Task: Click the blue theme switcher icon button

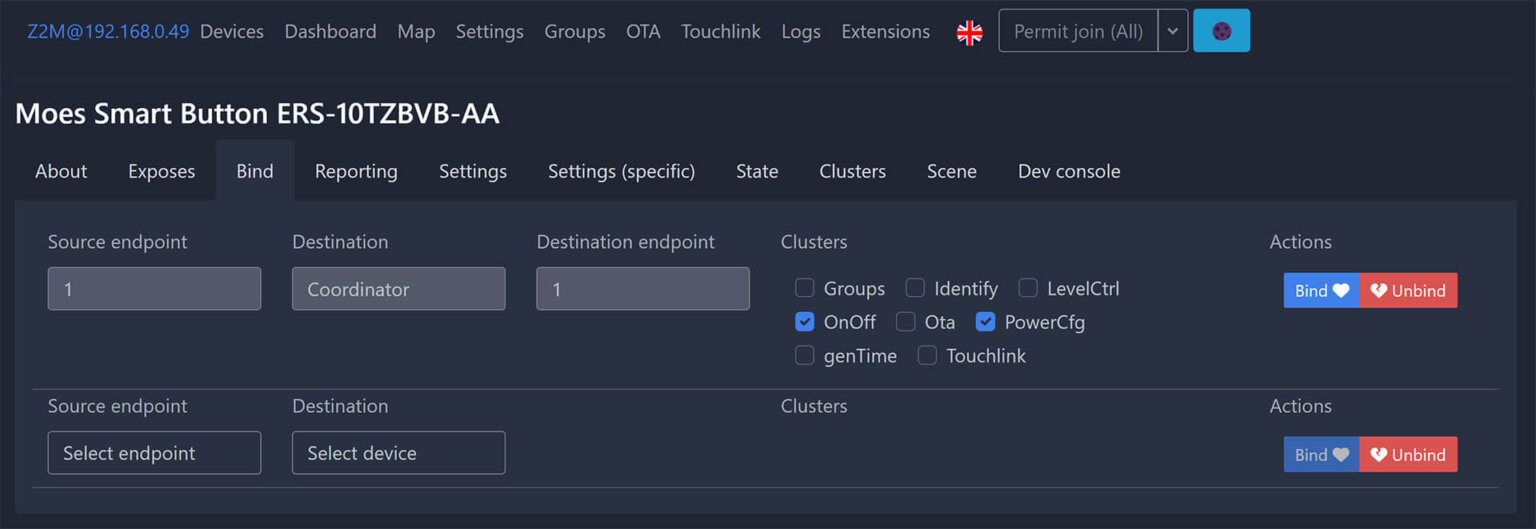Action: click(1221, 31)
